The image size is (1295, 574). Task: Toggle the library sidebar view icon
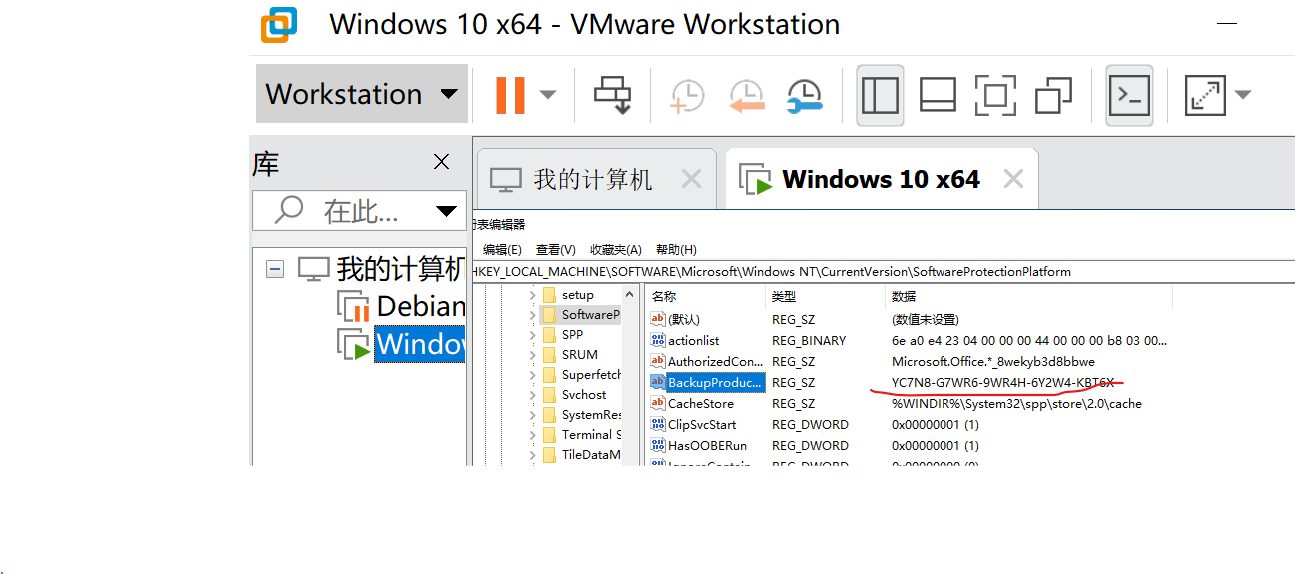click(x=880, y=95)
